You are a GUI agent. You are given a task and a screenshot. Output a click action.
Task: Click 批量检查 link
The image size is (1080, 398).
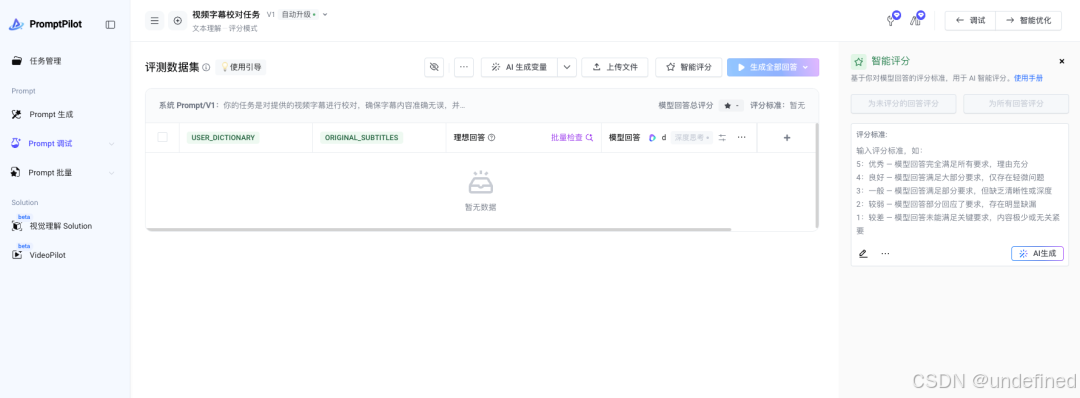[572, 138]
